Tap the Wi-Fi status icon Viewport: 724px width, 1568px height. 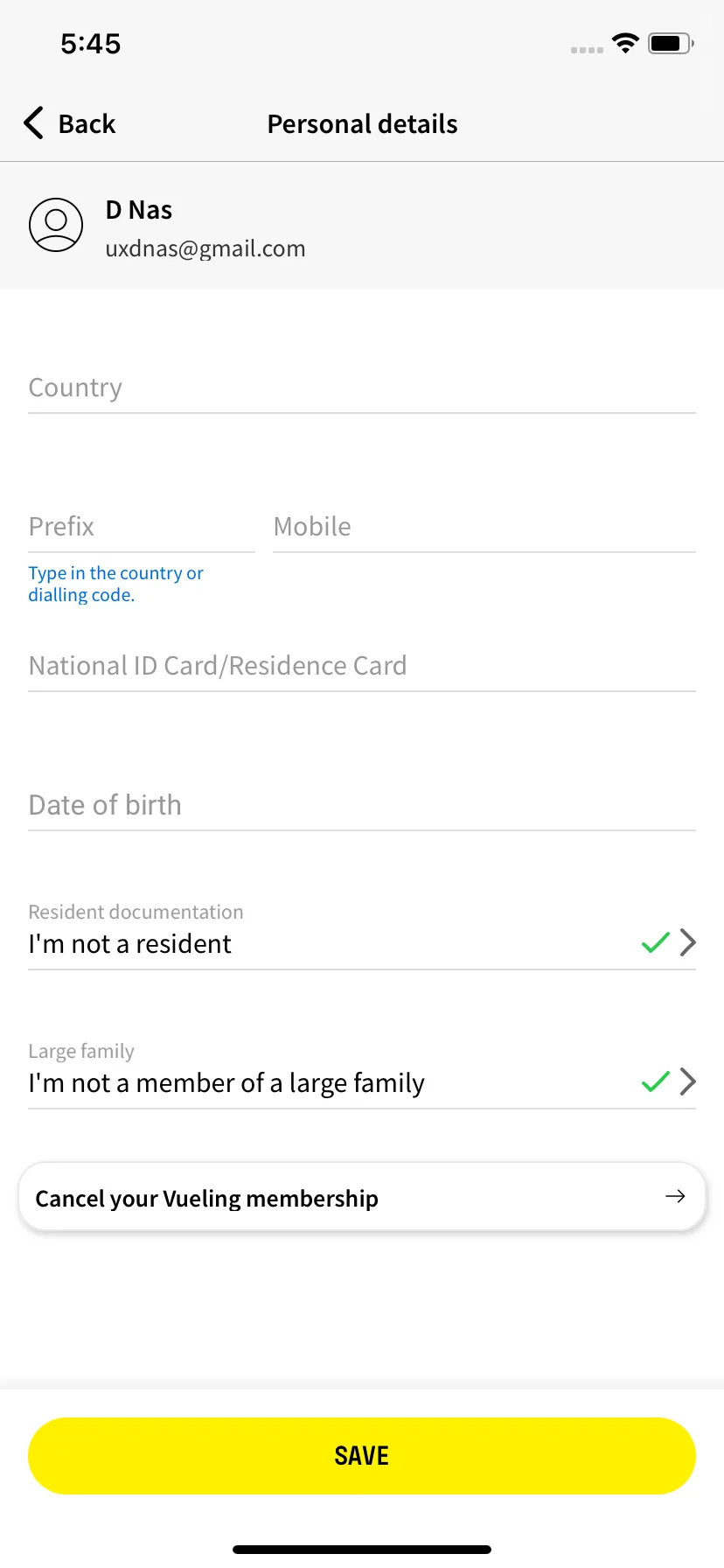click(625, 43)
